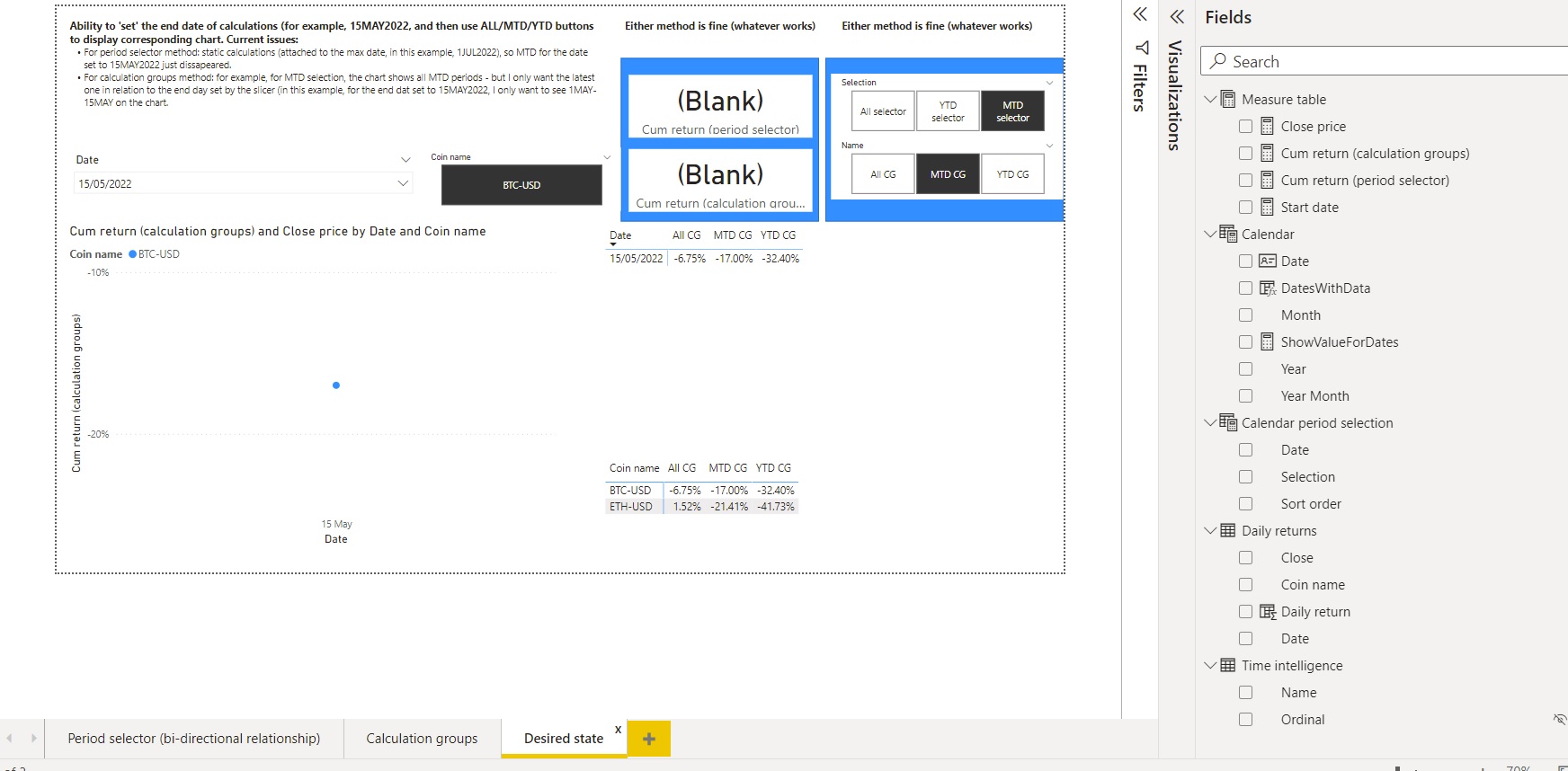Click the Time intelligence table icon
The height and width of the screenshot is (771, 1568).
[1228, 665]
